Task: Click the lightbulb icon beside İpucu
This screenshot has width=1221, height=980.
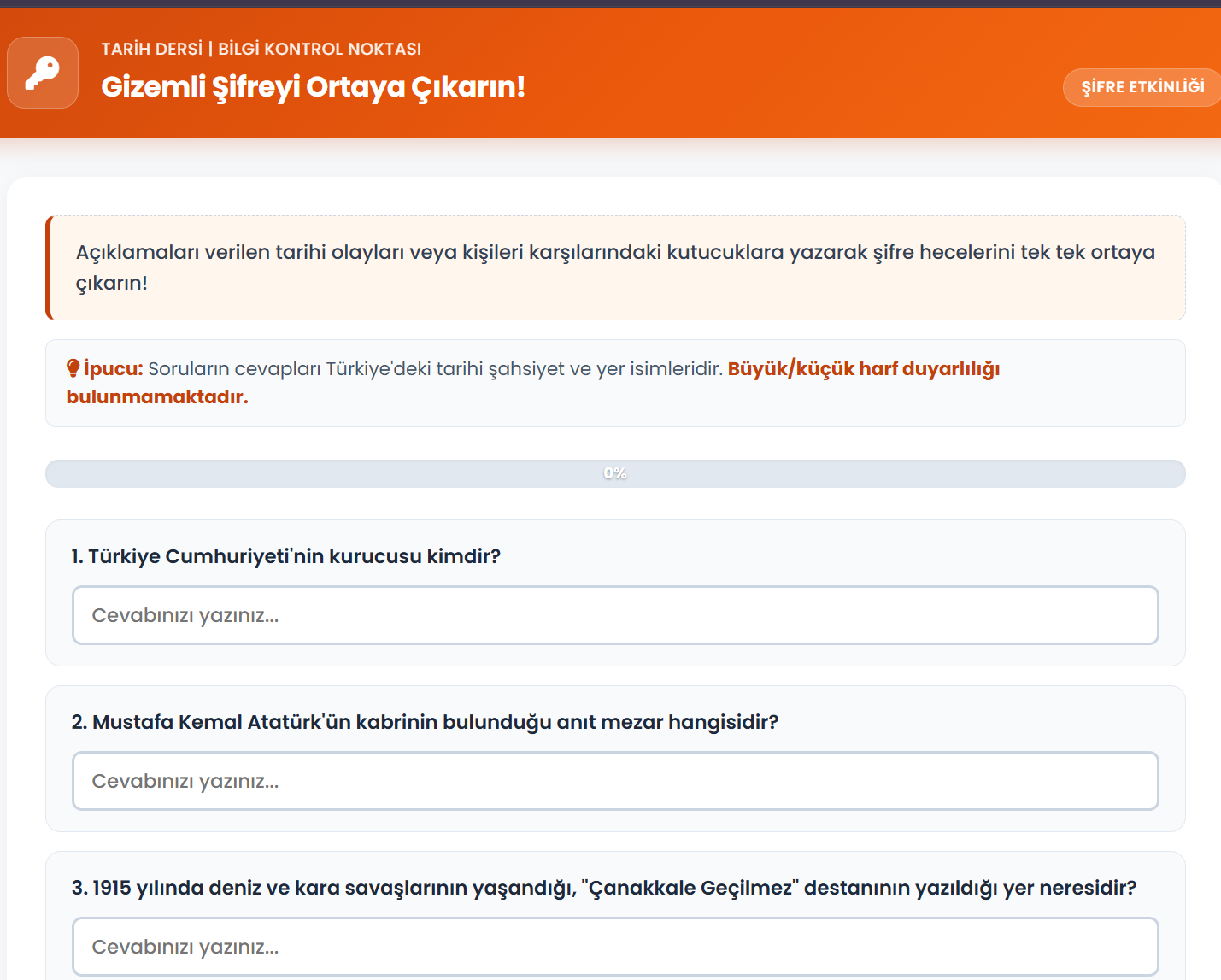Action: (x=73, y=368)
